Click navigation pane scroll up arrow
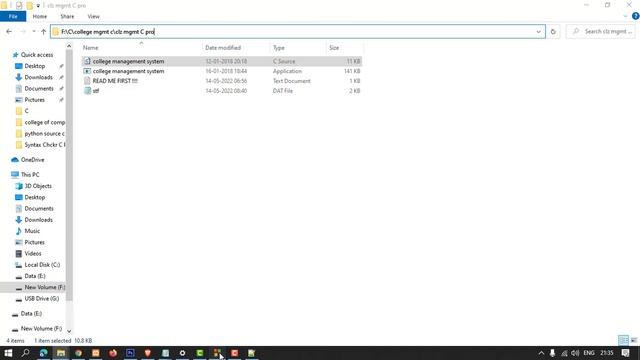This screenshot has width=640, height=360. click(x=69, y=46)
